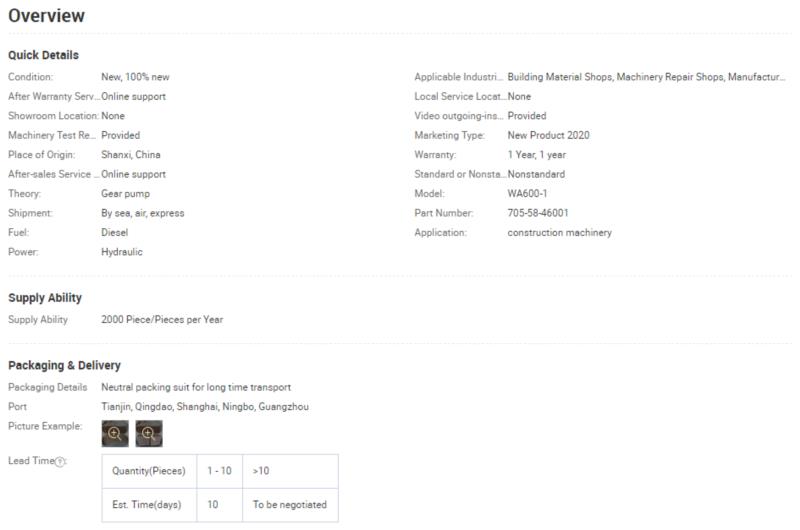Open the first picture example magnifier thumbnail

(x=115, y=434)
